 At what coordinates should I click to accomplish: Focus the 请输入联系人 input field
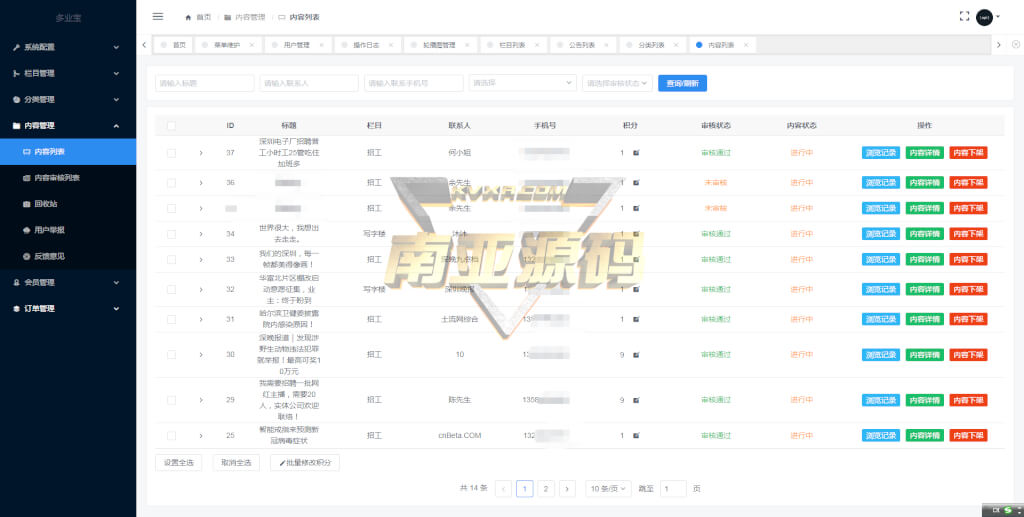point(309,83)
